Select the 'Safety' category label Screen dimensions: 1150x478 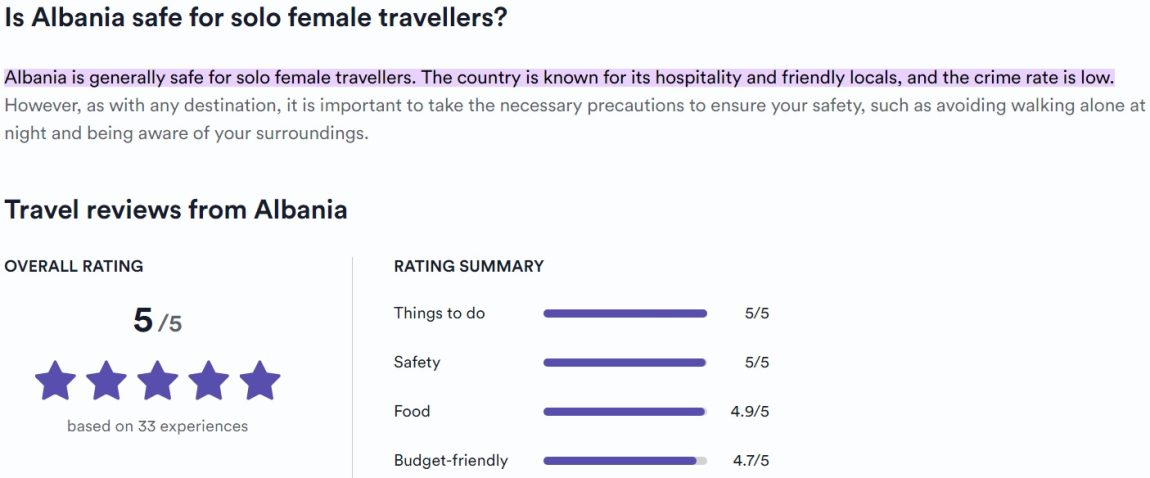417,362
